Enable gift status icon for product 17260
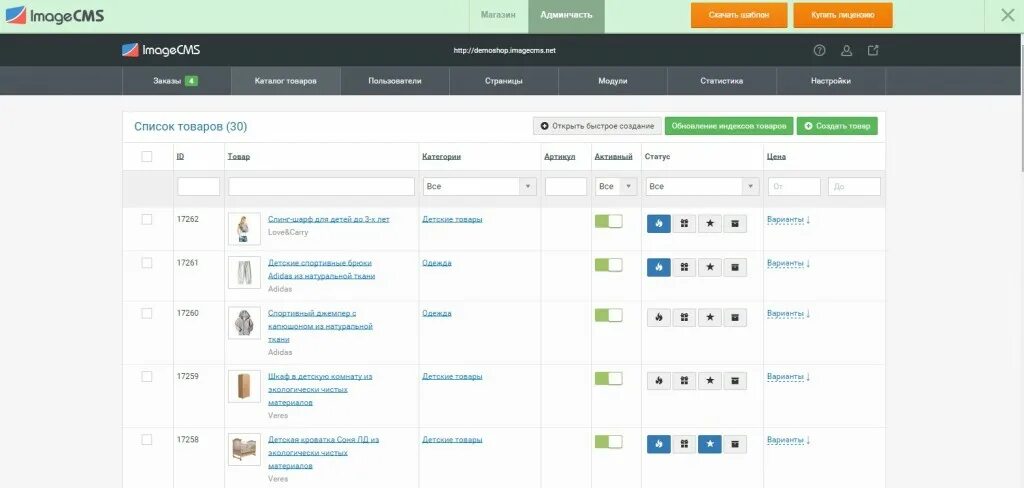Image resolution: width=1024 pixels, height=488 pixels. pyautogui.click(x=684, y=317)
